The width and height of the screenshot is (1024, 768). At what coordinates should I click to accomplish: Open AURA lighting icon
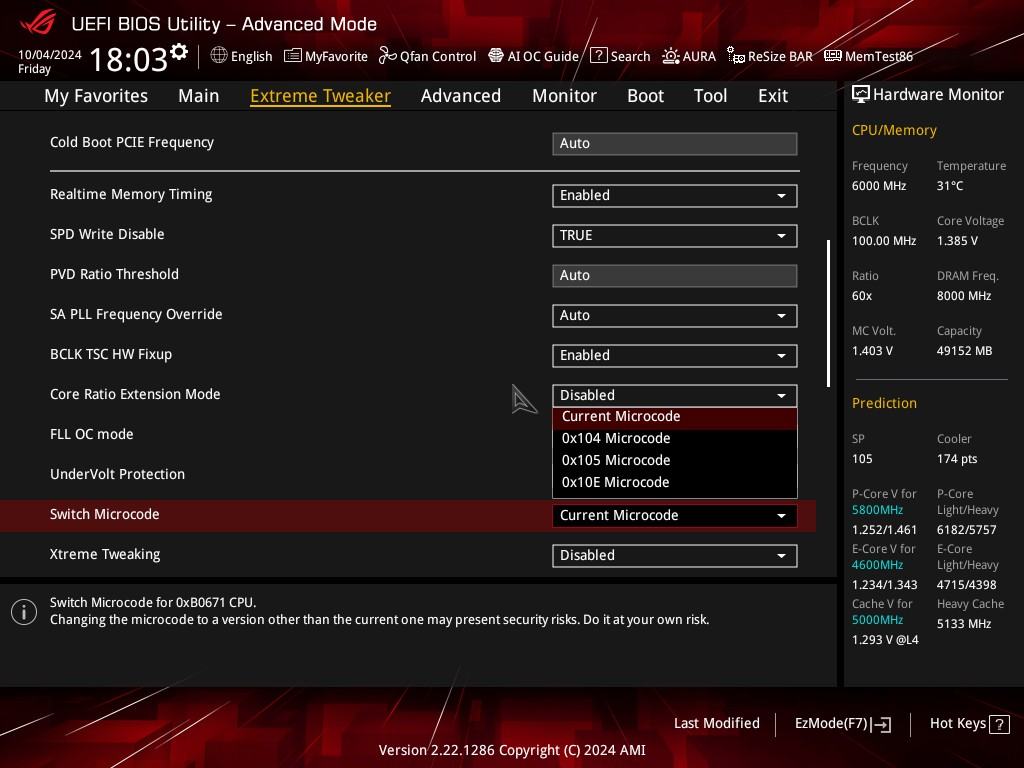(x=671, y=56)
